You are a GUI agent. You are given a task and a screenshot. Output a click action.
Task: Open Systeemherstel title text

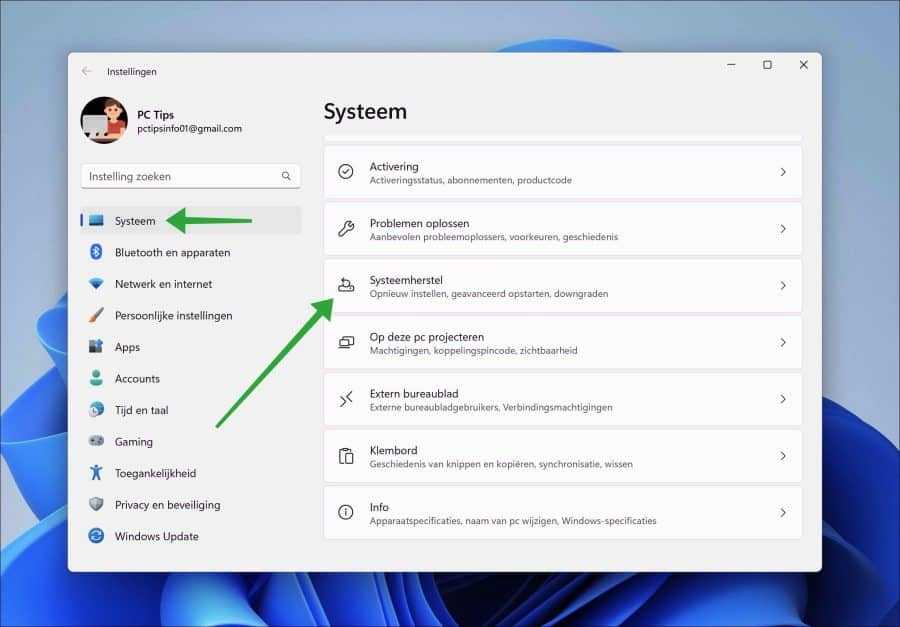click(406, 280)
